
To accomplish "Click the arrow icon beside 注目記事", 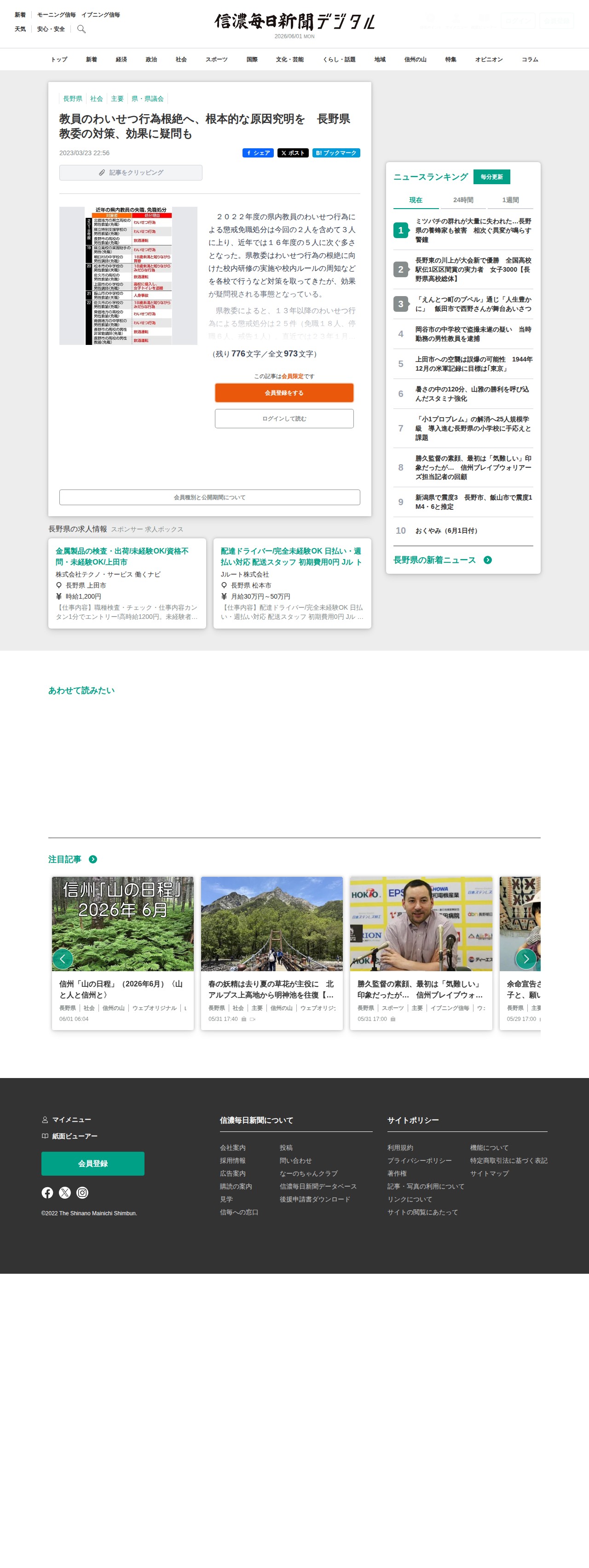I will tap(93, 859).
